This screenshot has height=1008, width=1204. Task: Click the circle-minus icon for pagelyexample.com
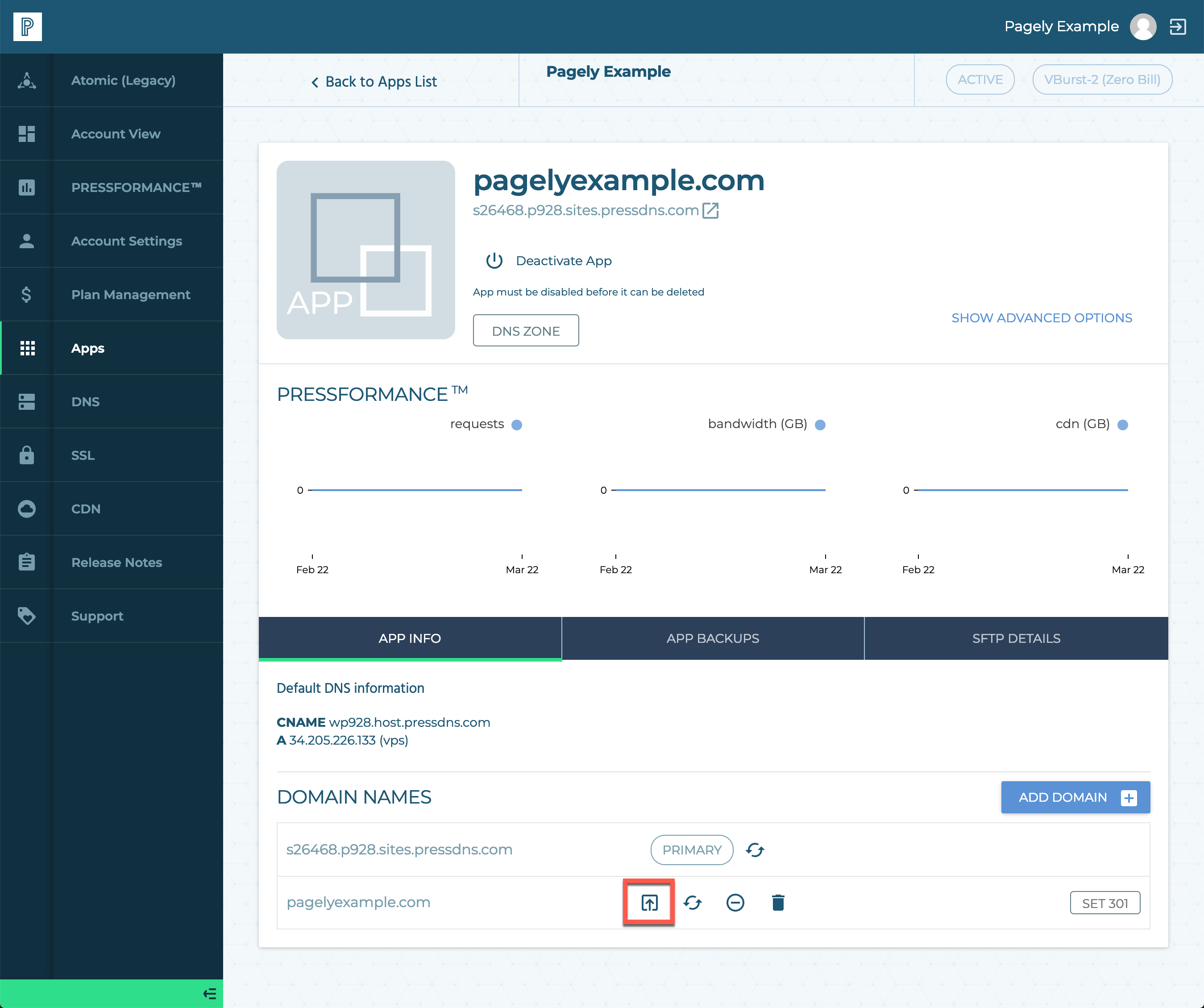coord(735,903)
